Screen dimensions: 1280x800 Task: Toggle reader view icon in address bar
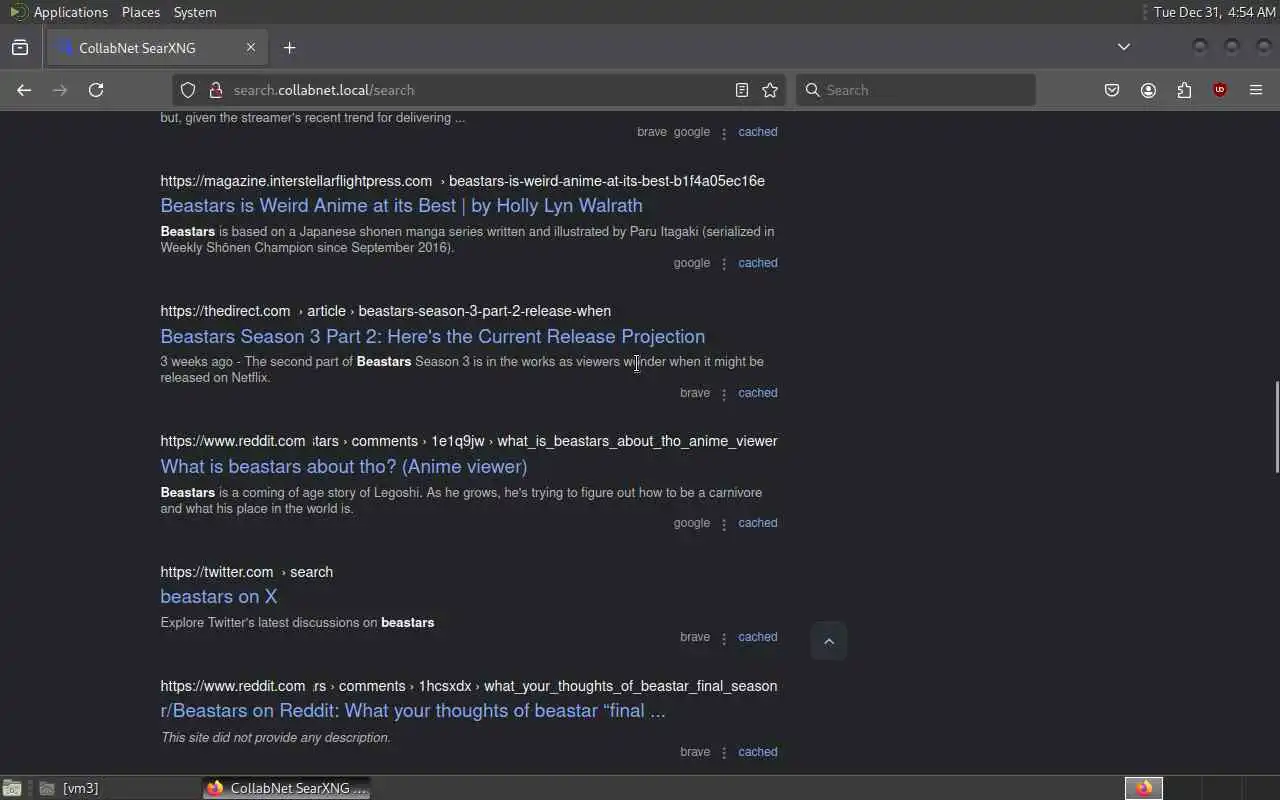742,90
